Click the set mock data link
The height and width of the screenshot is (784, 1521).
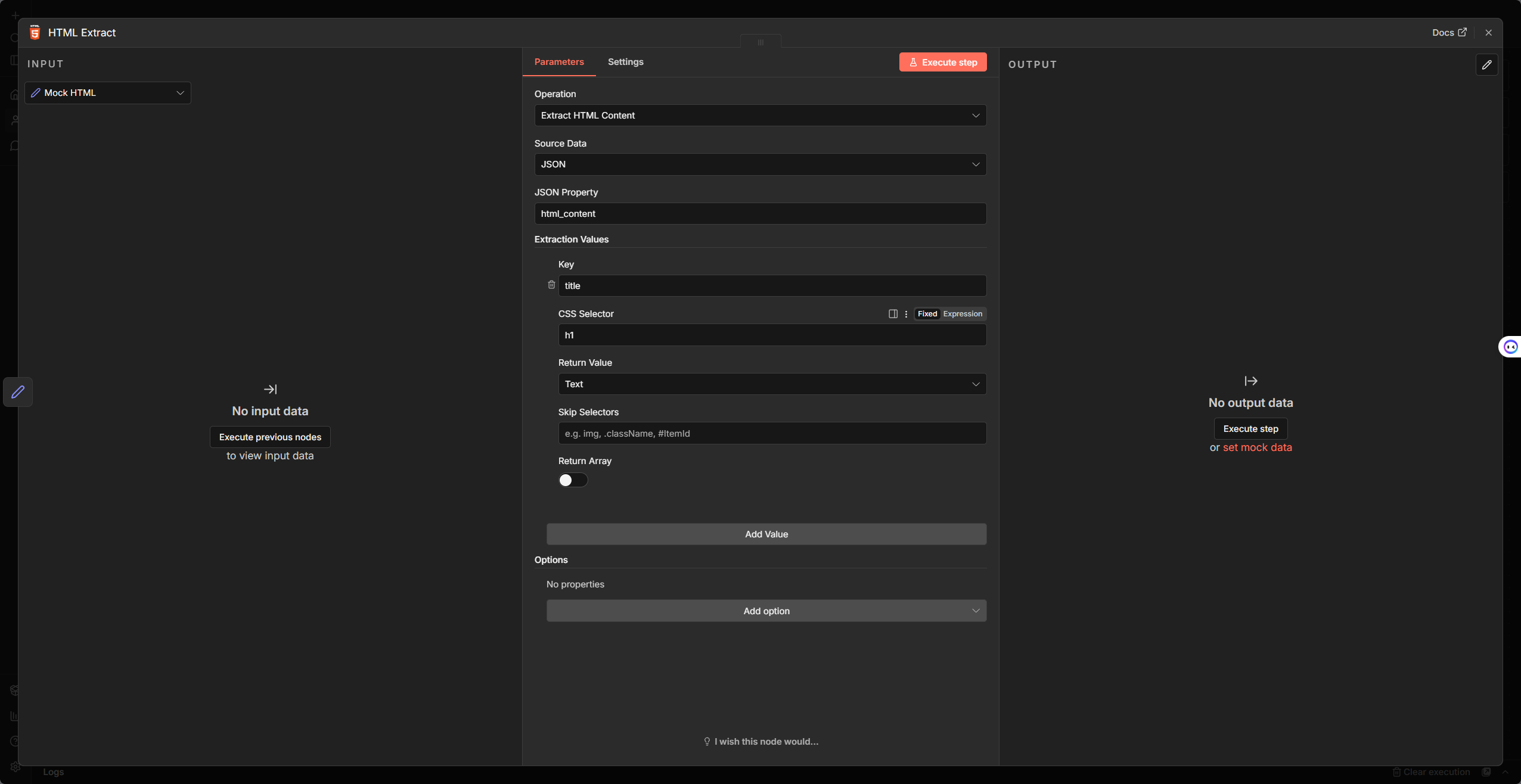pyautogui.click(x=1257, y=447)
